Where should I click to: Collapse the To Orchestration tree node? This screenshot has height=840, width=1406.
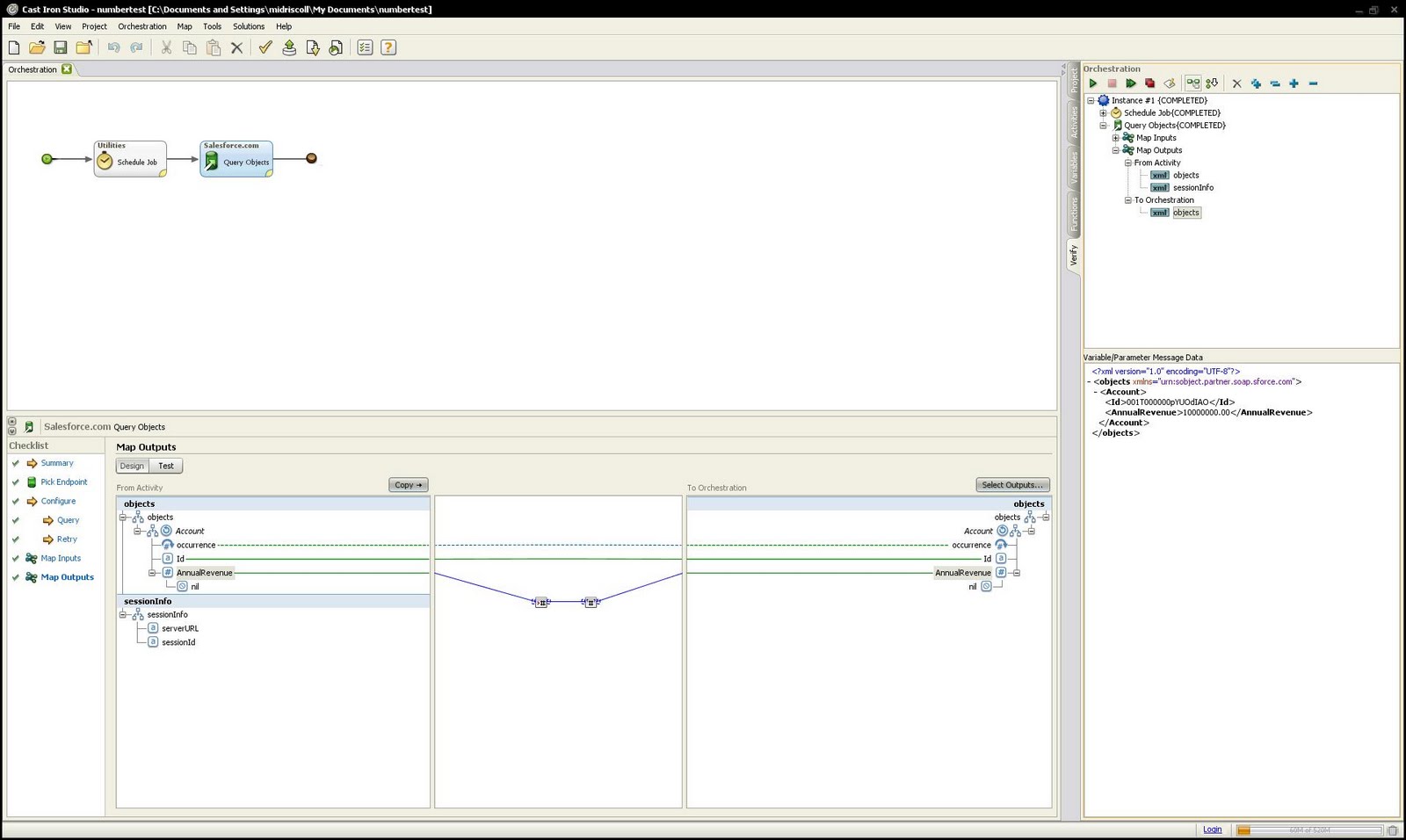(x=1127, y=200)
